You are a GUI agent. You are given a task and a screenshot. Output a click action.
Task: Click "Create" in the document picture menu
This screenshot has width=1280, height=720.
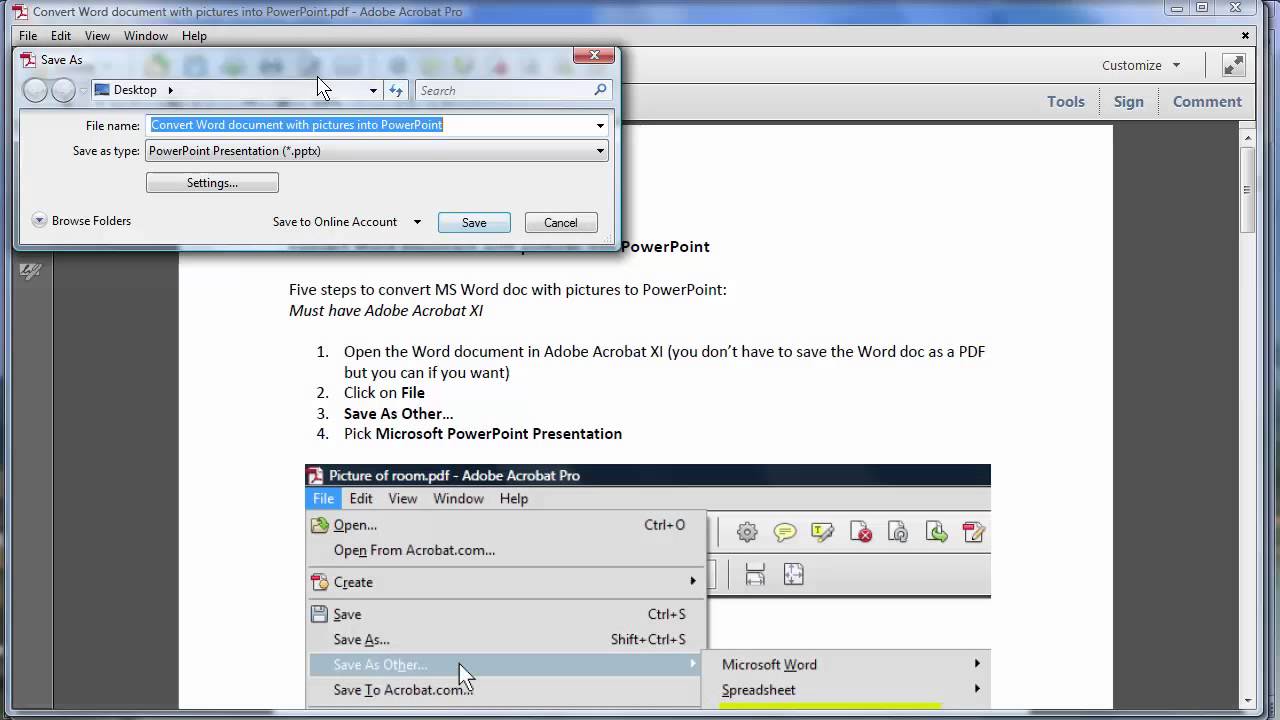(353, 582)
